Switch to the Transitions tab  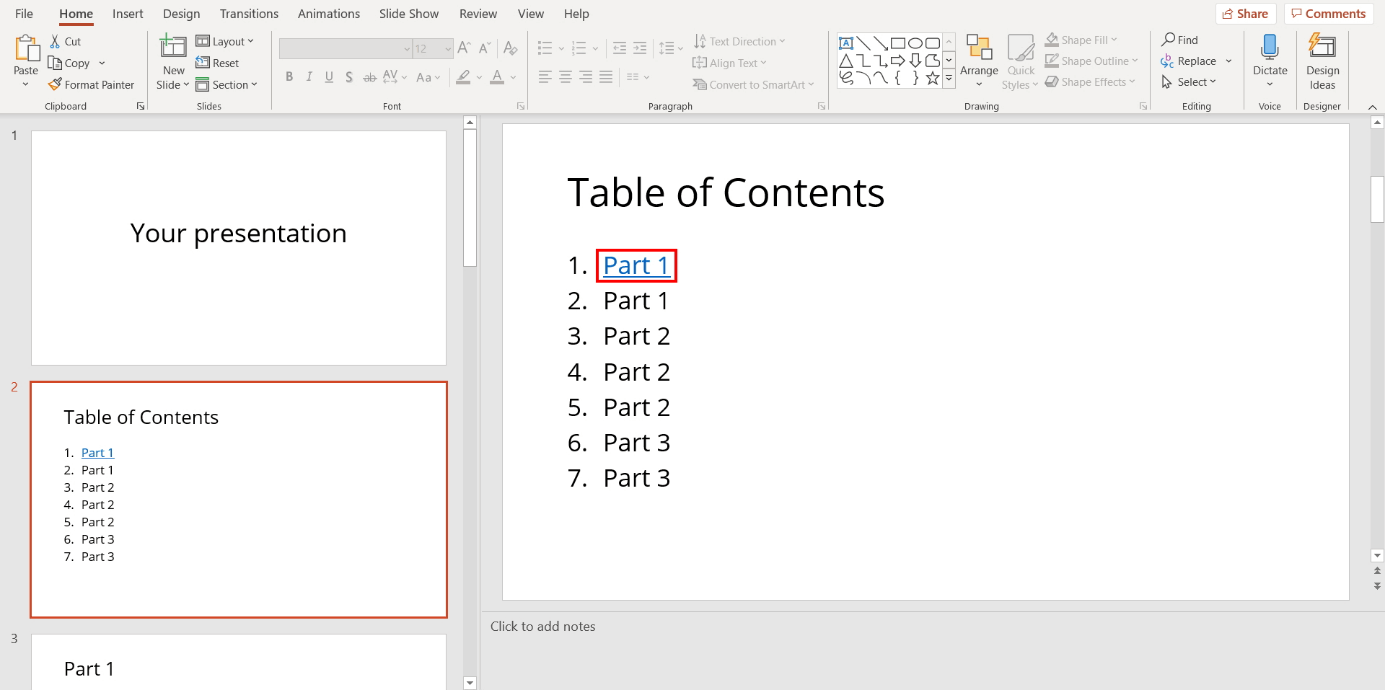tap(248, 13)
